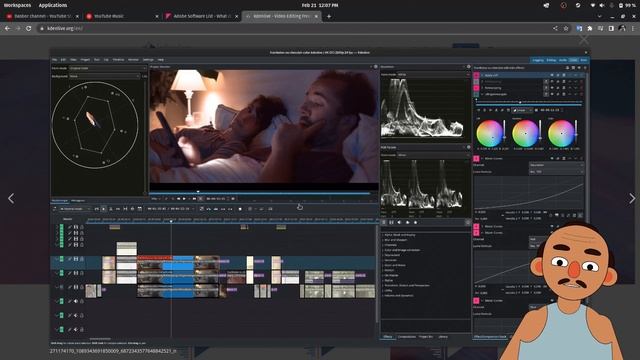
Task: Show main effects list icon
Action: [x=384, y=222]
